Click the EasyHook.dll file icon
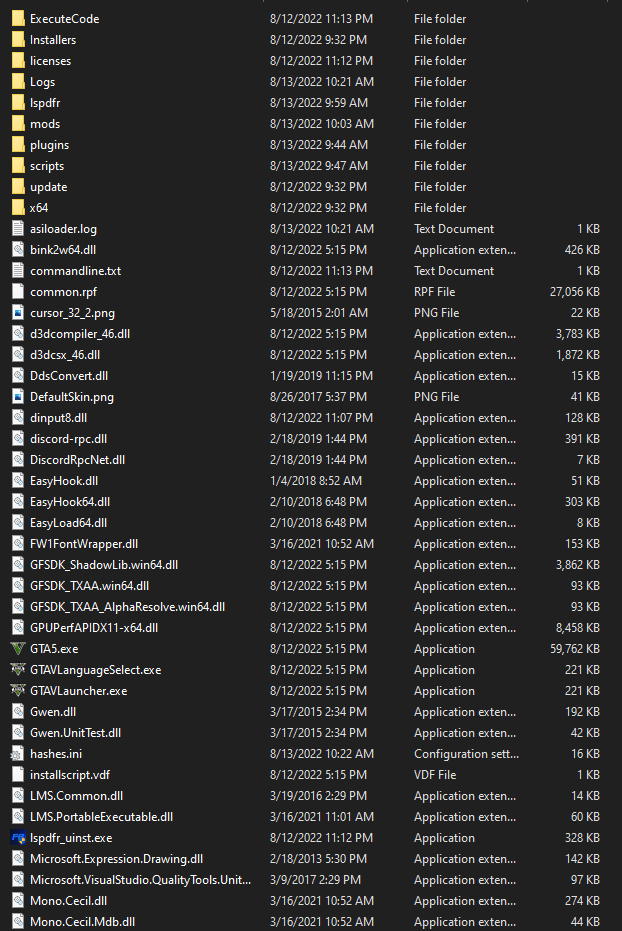 [x=18, y=481]
